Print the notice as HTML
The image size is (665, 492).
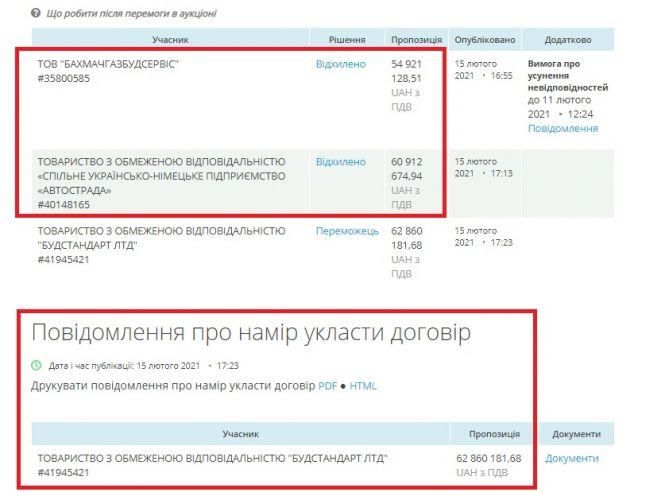click(363, 386)
